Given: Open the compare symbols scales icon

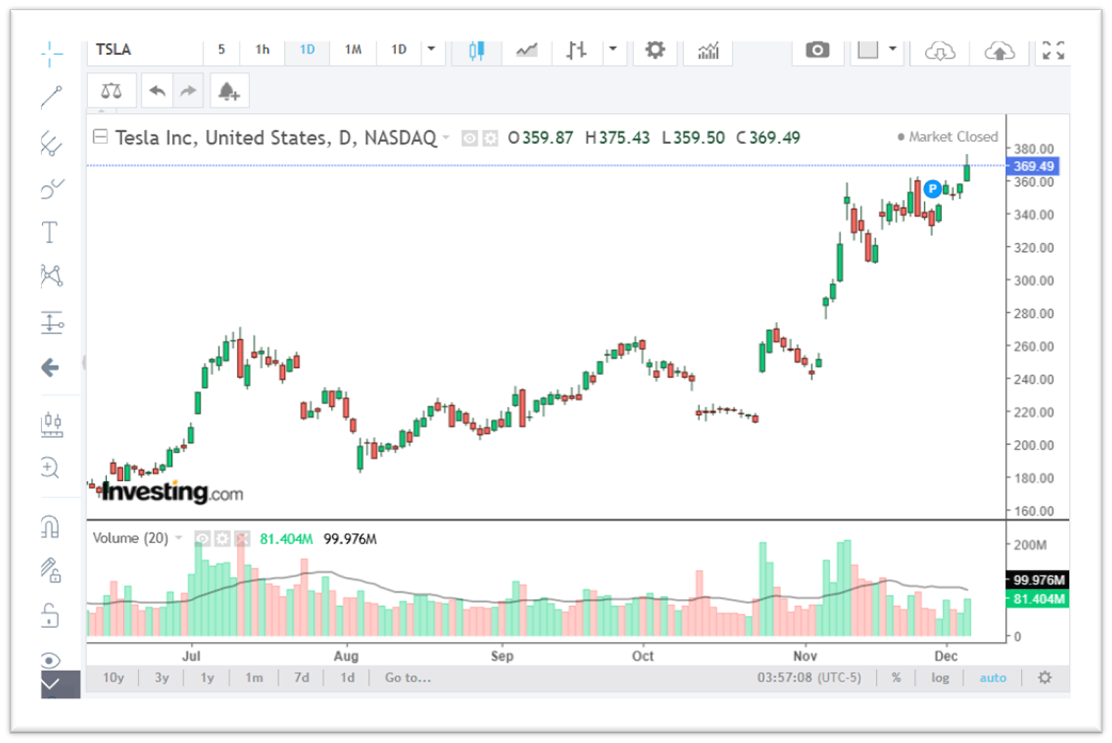Looking at the screenshot, I should (x=111, y=91).
